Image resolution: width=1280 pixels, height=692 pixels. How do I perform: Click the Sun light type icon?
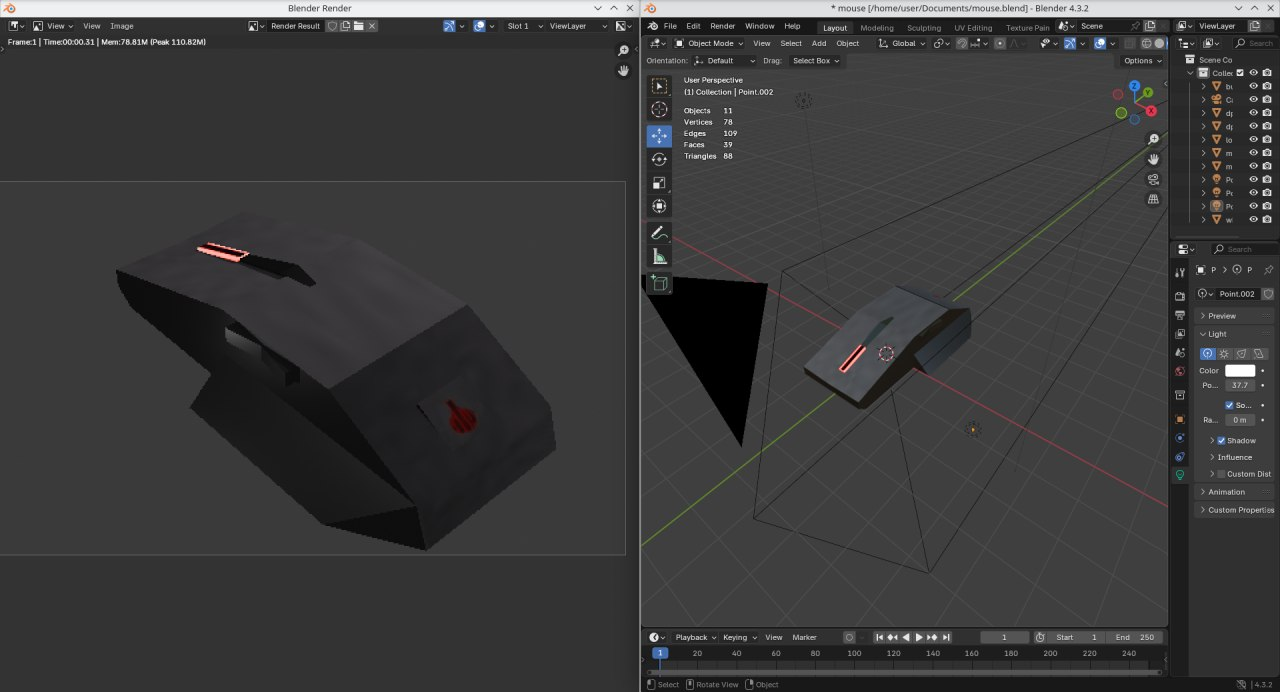(1224, 353)
